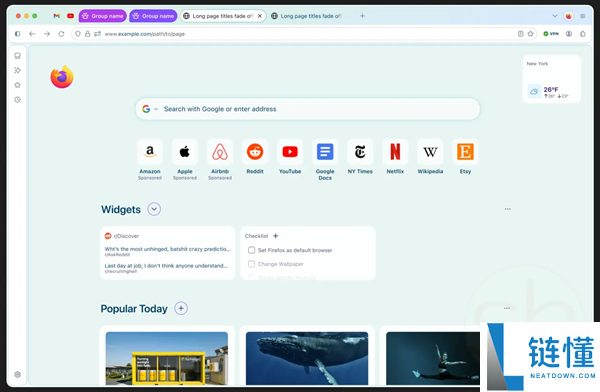Open the Firefox profile avatar icon

tap(569, 16)
